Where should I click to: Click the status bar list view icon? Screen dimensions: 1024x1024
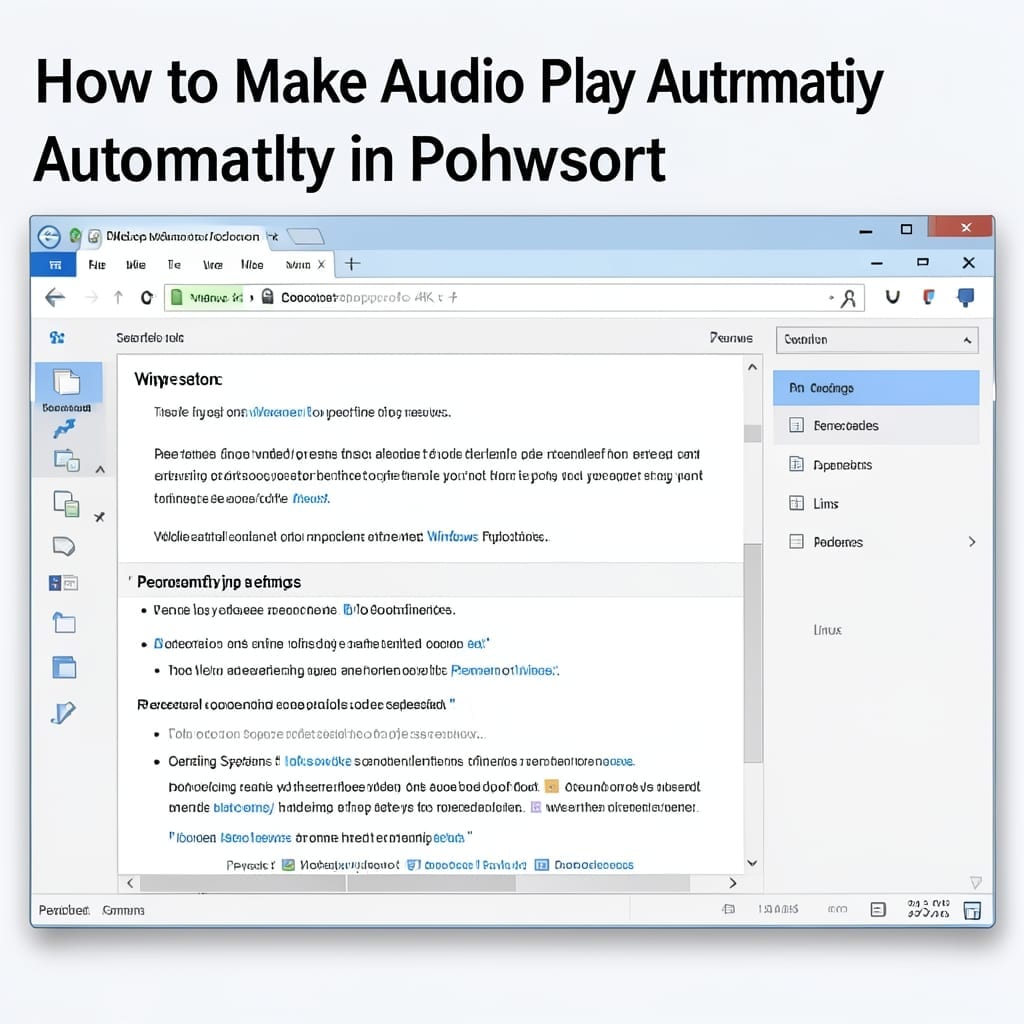pyautogui.click(x=878, y=910)
